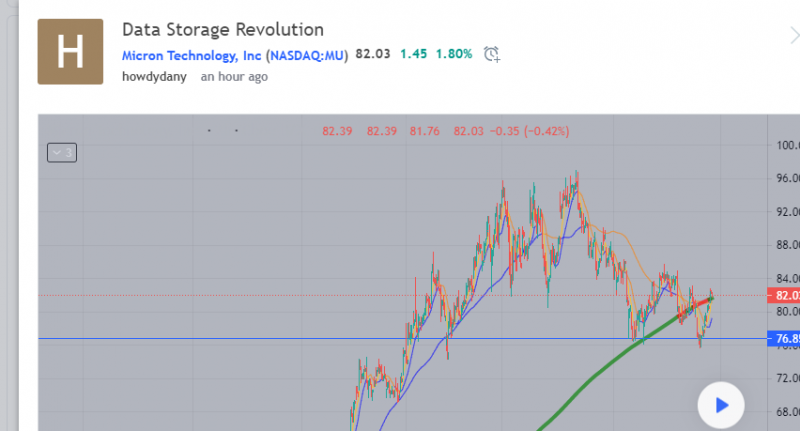800x431 pixels.
Task: Click the 1.80% percent change value
Action: (x=454, y=55)
